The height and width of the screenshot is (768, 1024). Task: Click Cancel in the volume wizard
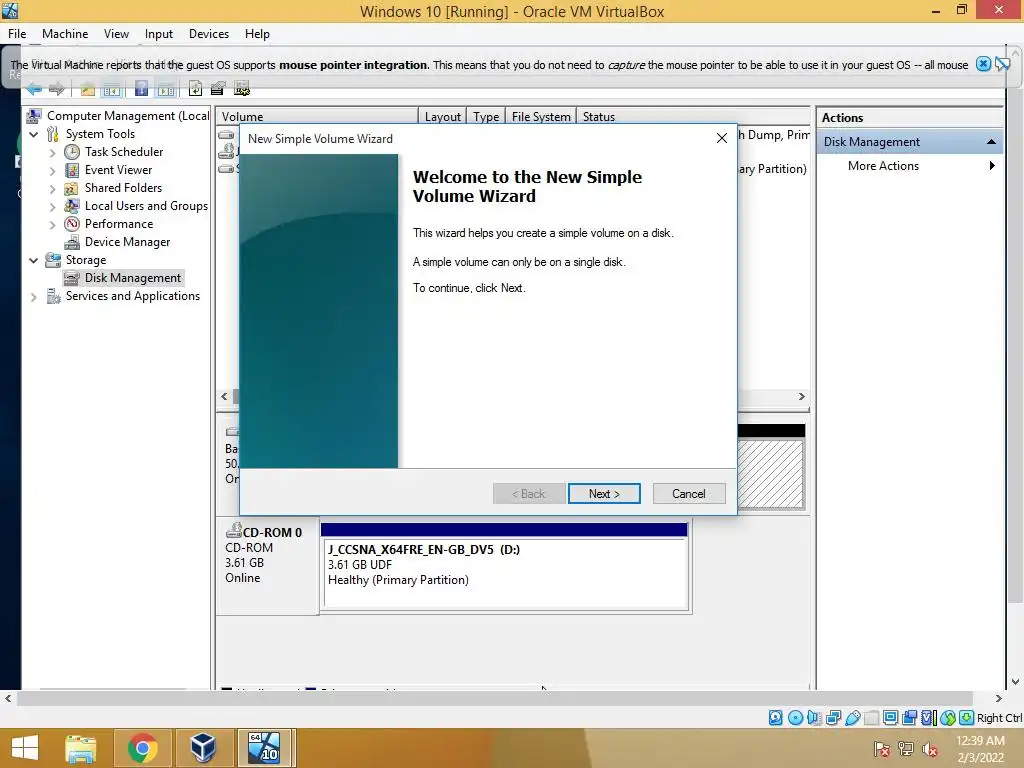(689, 494)
